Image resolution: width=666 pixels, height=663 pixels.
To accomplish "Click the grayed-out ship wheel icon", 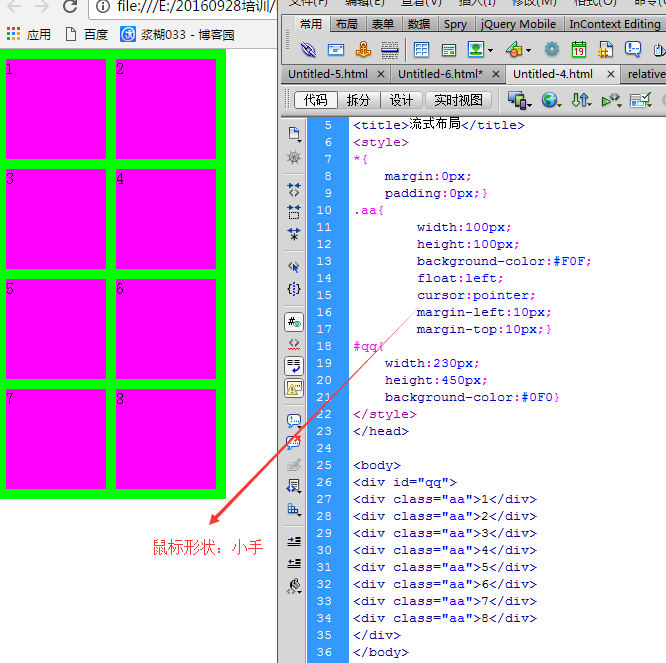I will [x=293, y=158].
